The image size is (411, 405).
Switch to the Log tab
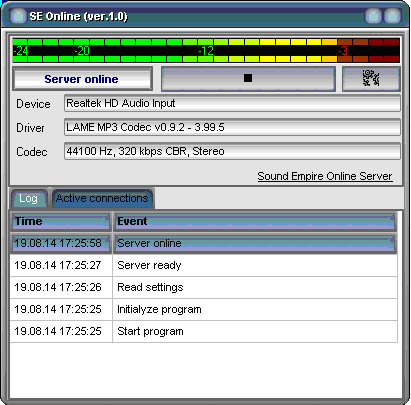29,199
